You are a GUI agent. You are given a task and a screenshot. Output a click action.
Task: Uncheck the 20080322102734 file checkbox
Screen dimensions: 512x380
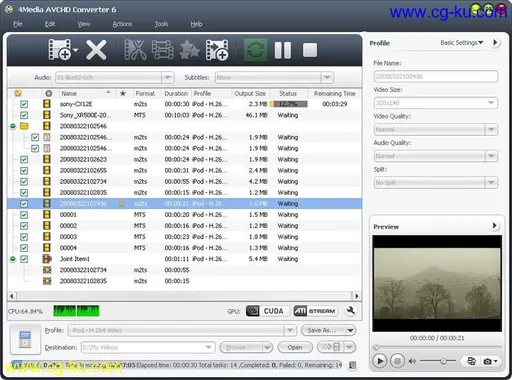tap(24, 182)
